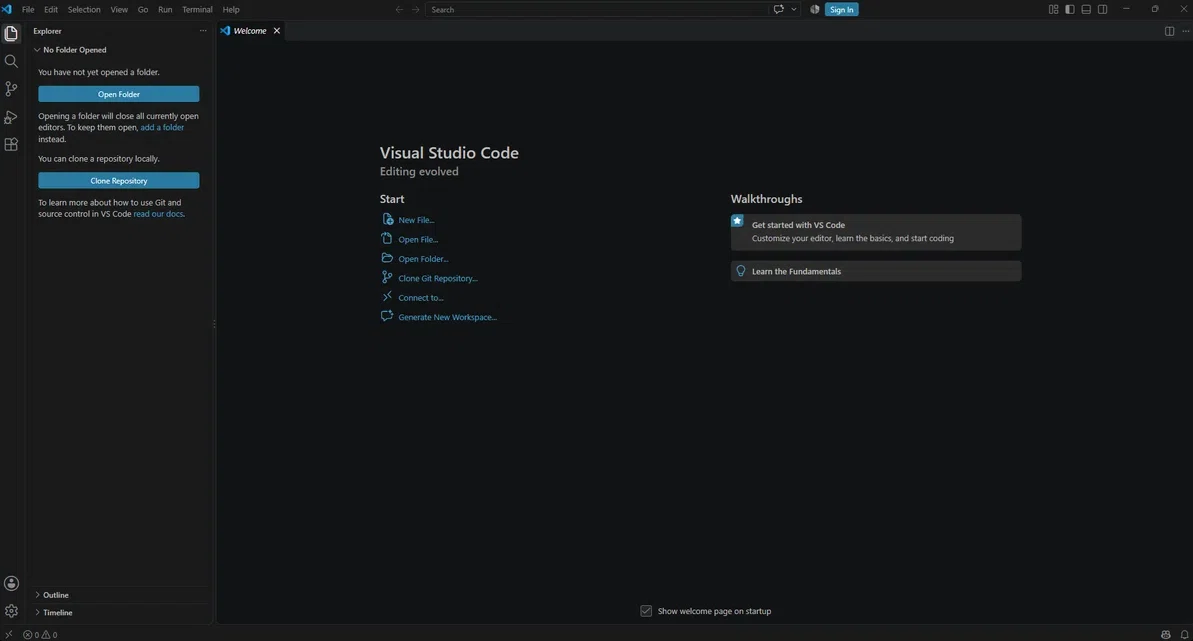1193x641 pixels.
Task: Uncheck Show welcome page on startup
Action: (646, 611)
